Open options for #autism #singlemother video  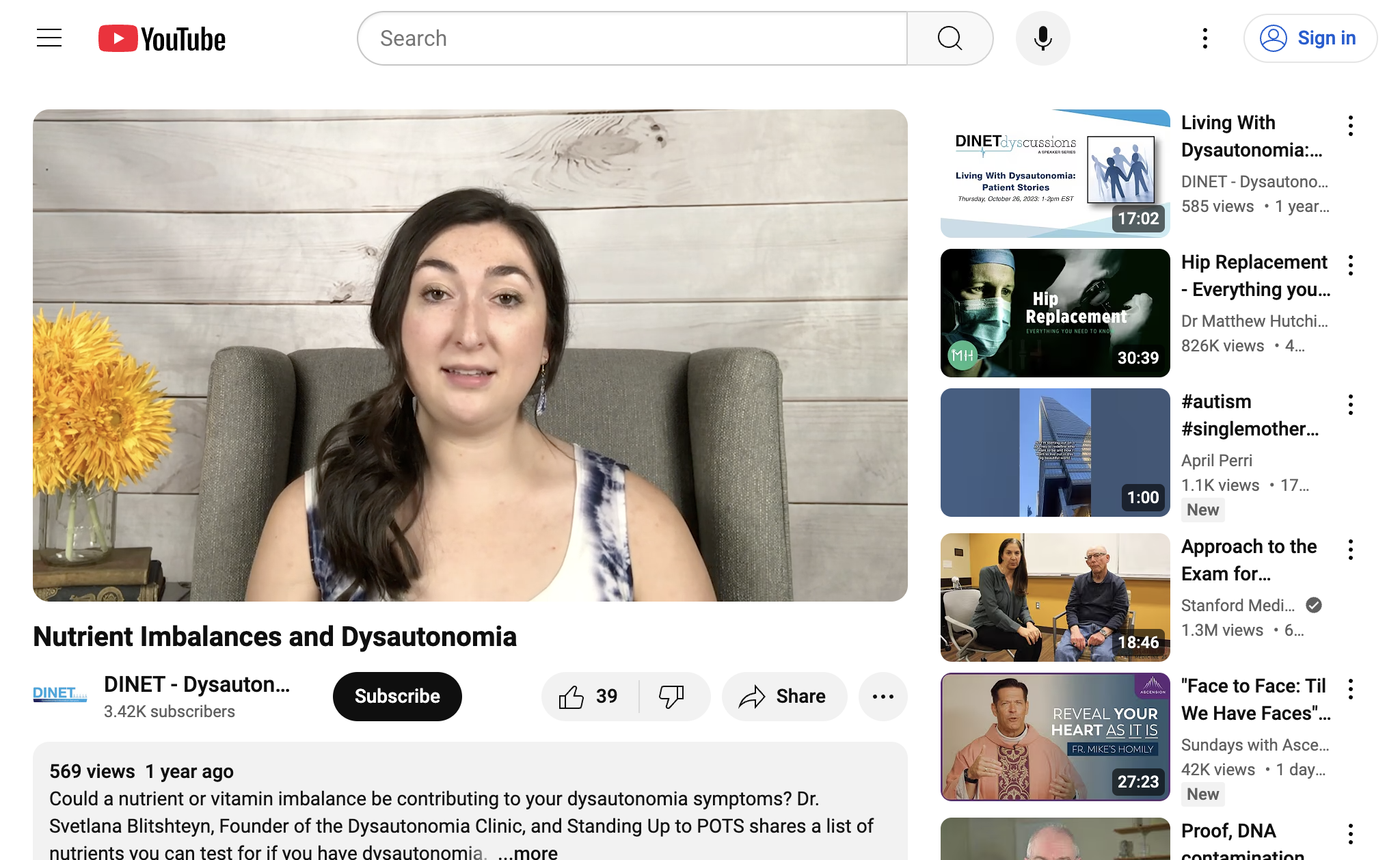(1351, 405)
